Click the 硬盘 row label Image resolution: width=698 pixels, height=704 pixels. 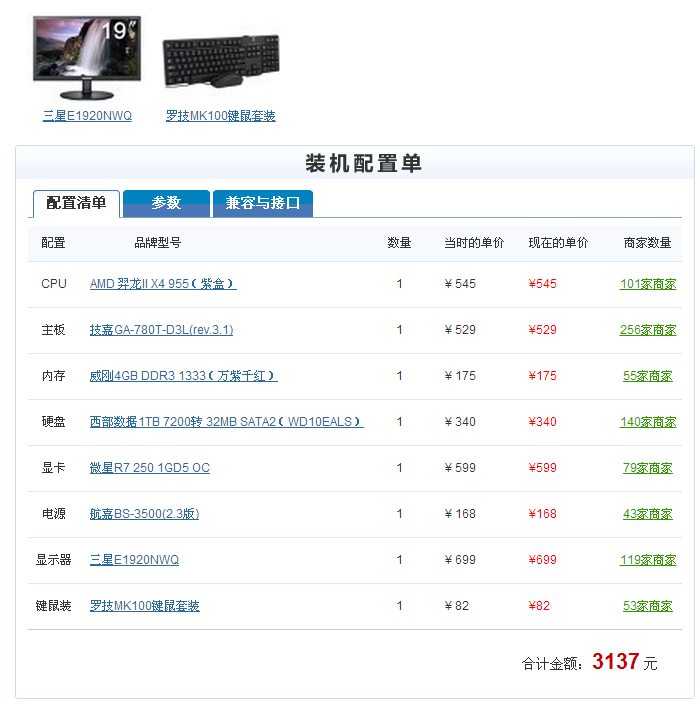53,422
